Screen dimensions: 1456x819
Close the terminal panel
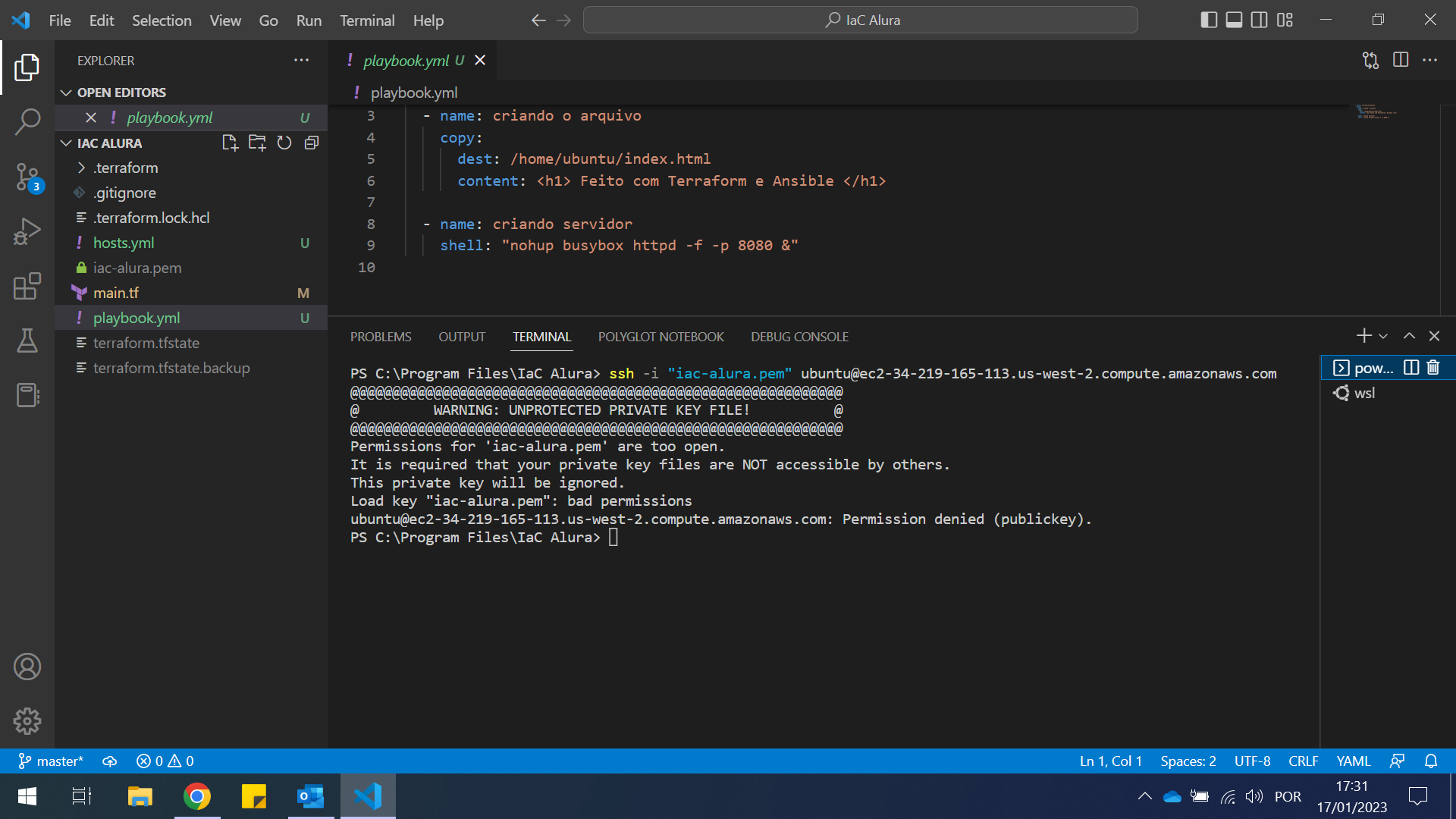(1434, 336)
